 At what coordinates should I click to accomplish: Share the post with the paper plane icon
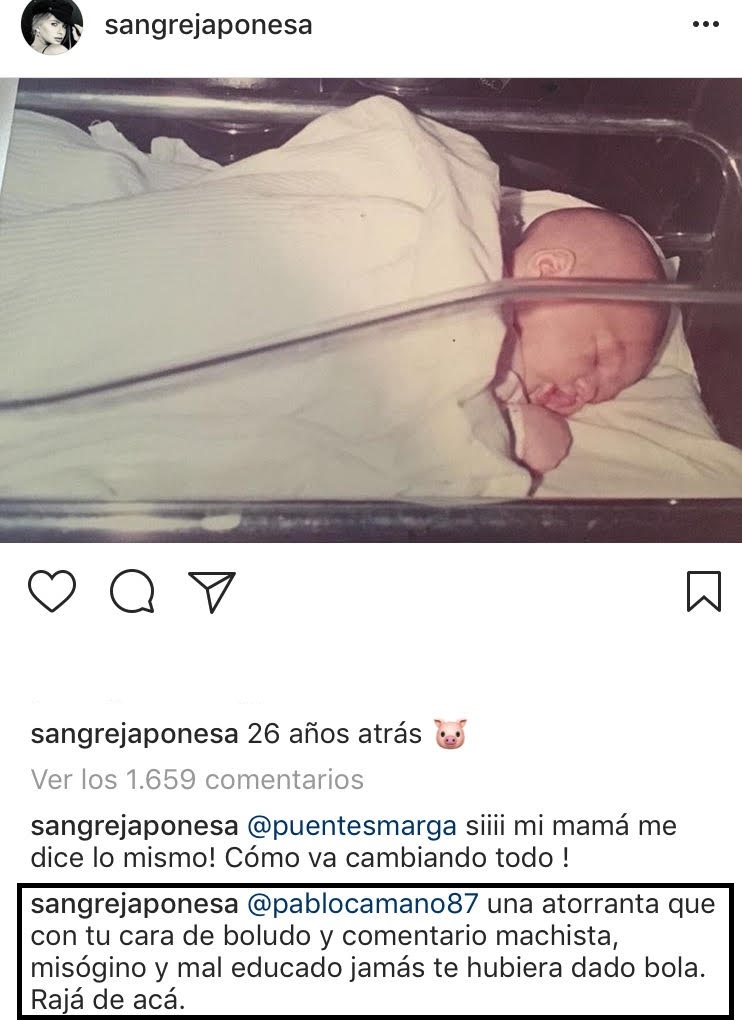212,592
